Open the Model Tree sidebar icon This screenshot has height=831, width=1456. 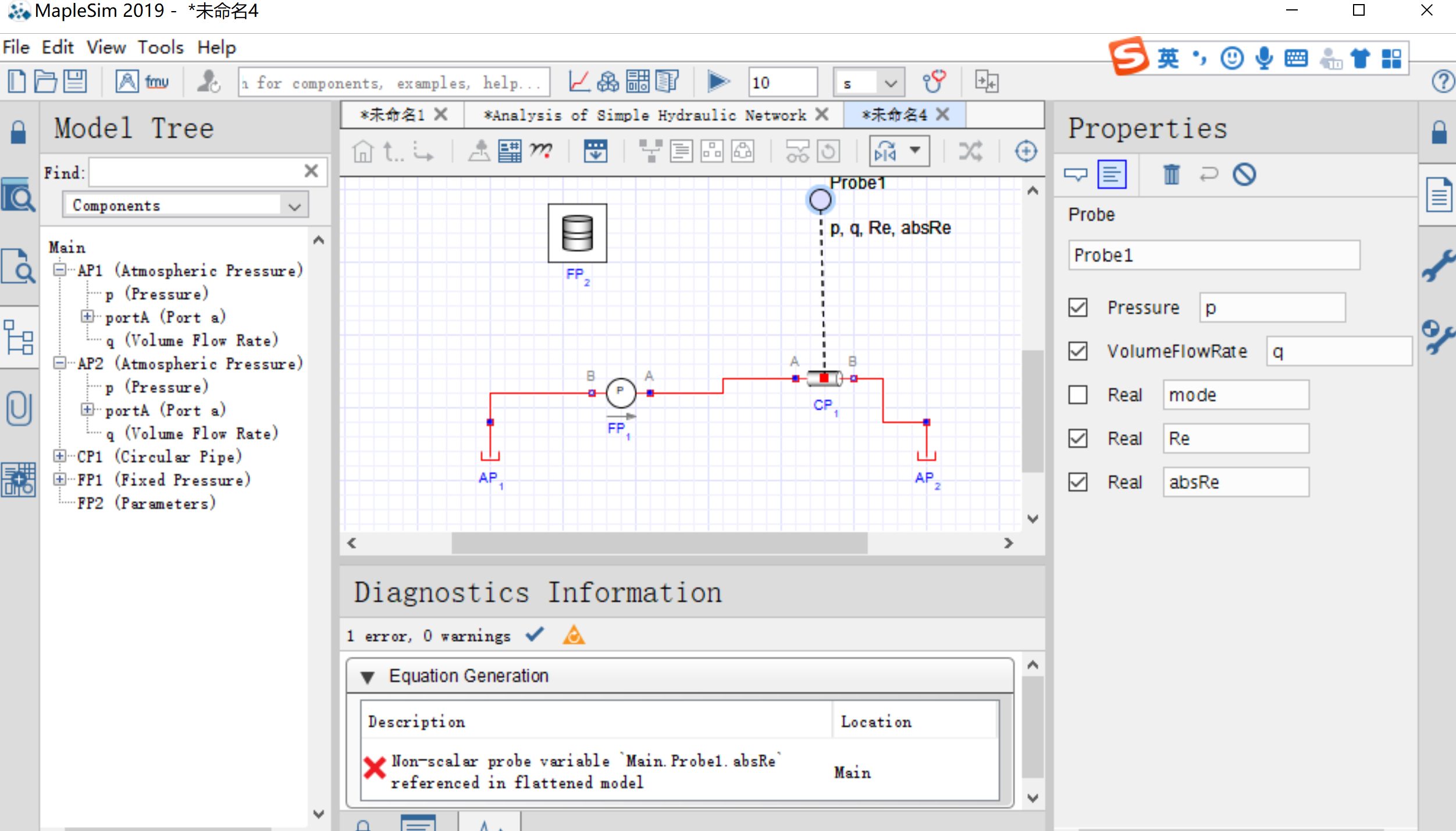pos(19,336)
